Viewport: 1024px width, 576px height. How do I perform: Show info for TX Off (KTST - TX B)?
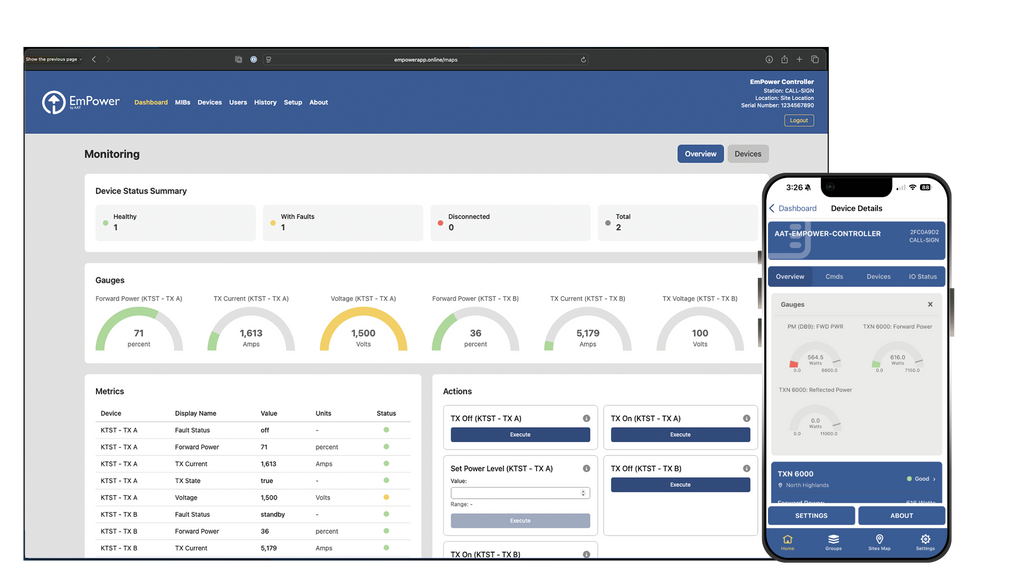[746, 469]
